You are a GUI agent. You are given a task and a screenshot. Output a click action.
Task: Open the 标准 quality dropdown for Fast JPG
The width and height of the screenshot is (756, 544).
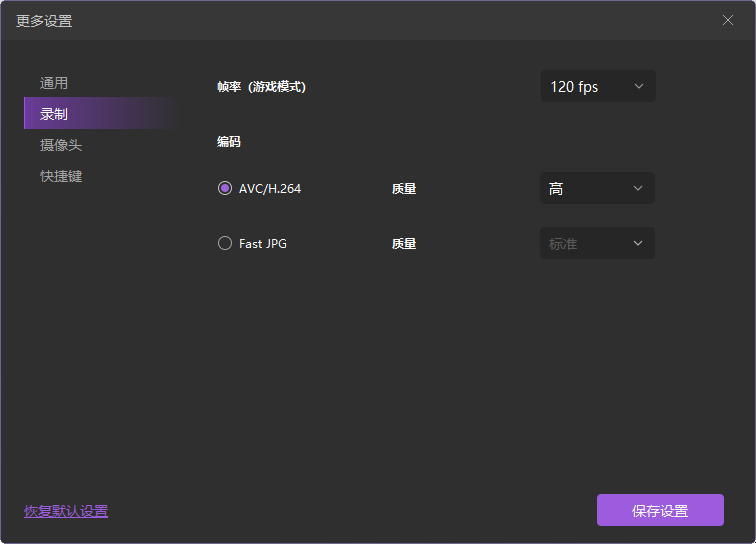tap(597, 243)
